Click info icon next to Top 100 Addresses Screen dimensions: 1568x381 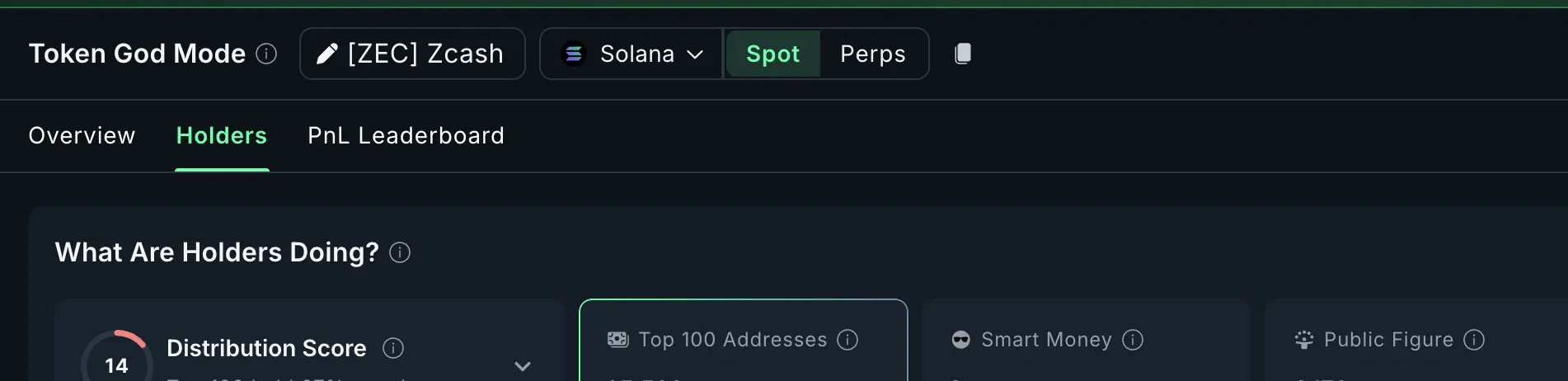847,340
